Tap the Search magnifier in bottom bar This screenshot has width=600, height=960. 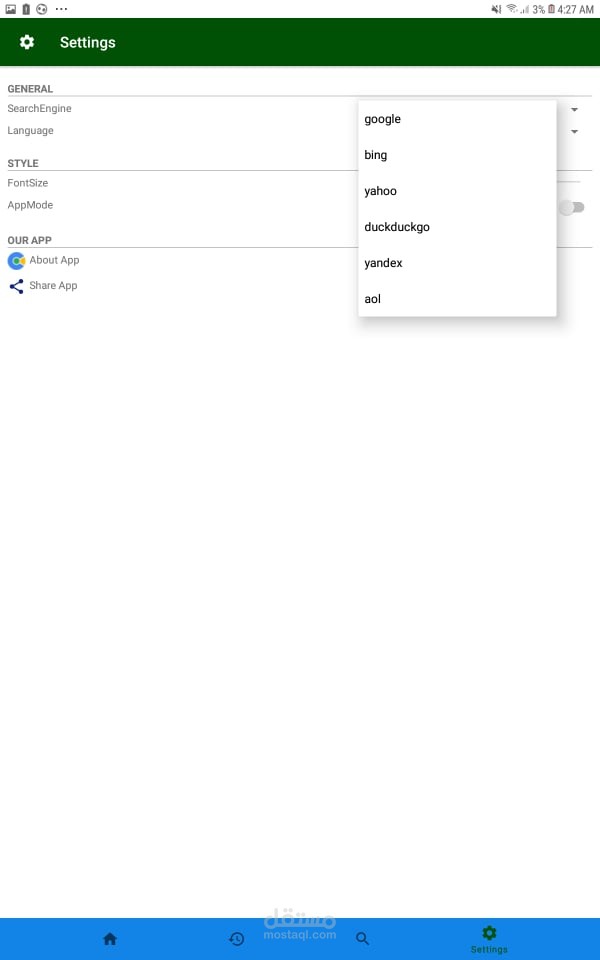tap(362, 939)
